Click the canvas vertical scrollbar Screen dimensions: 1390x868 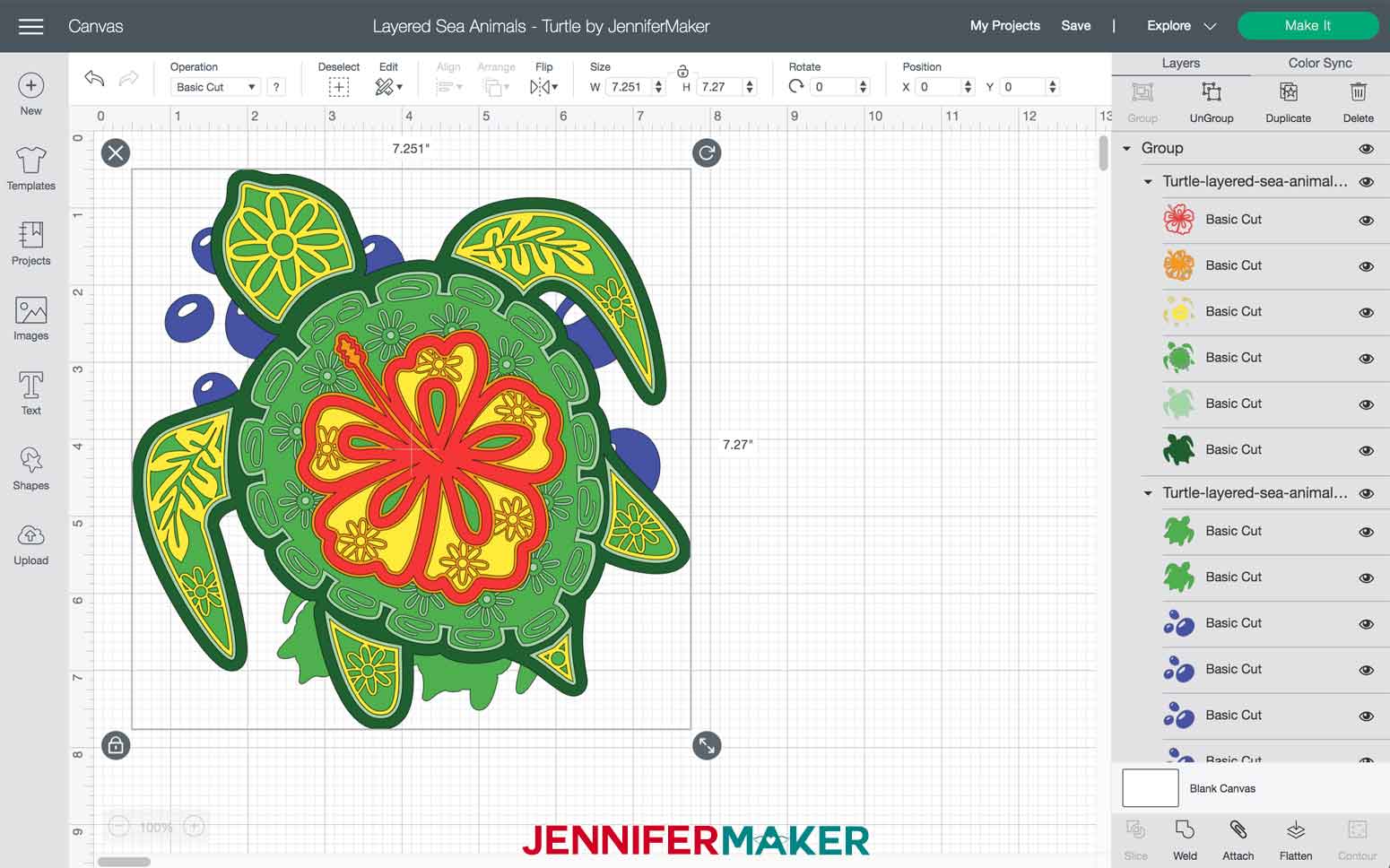tap(1103, 153)
